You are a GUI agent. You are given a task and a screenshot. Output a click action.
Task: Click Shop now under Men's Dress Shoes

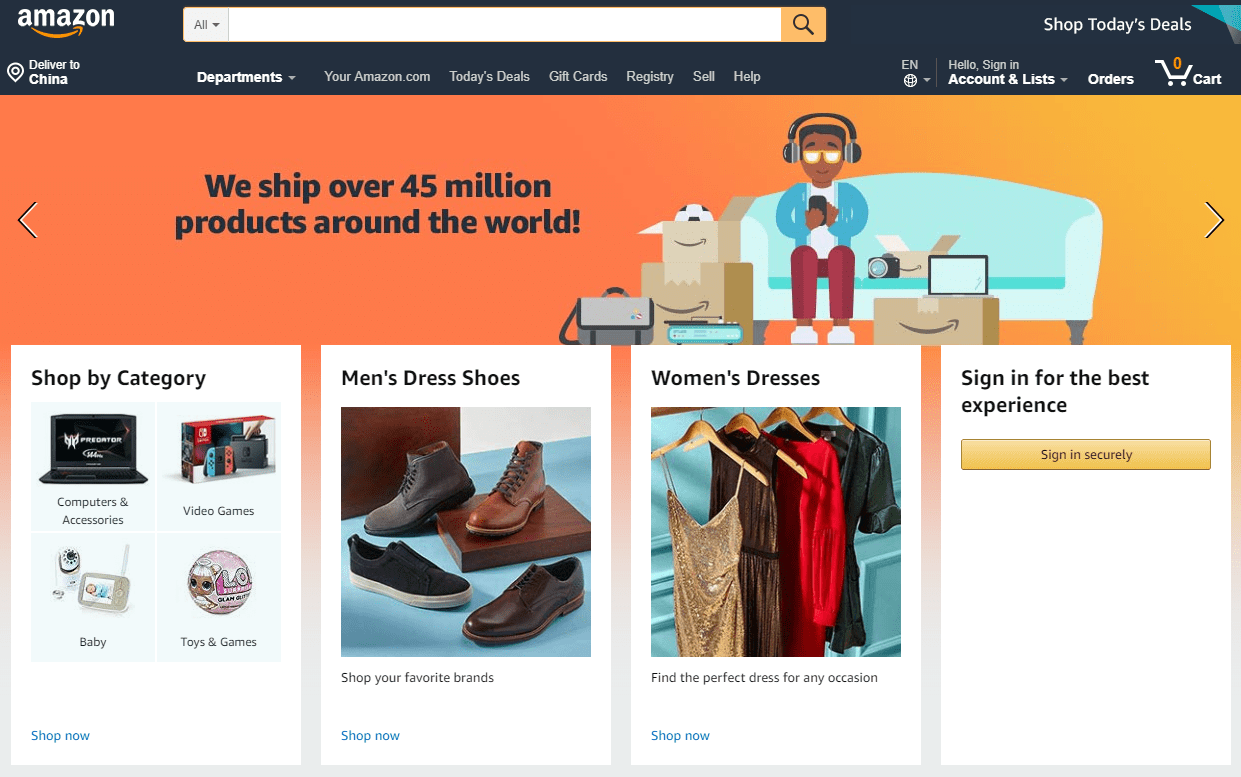[x=370, y=735]
